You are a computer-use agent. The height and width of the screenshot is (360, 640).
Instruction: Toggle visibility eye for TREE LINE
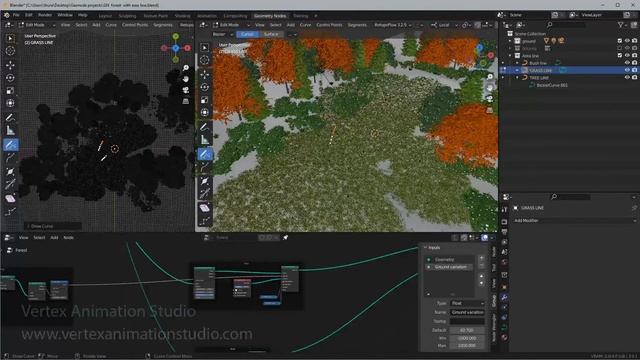click(x=627, y=78)
